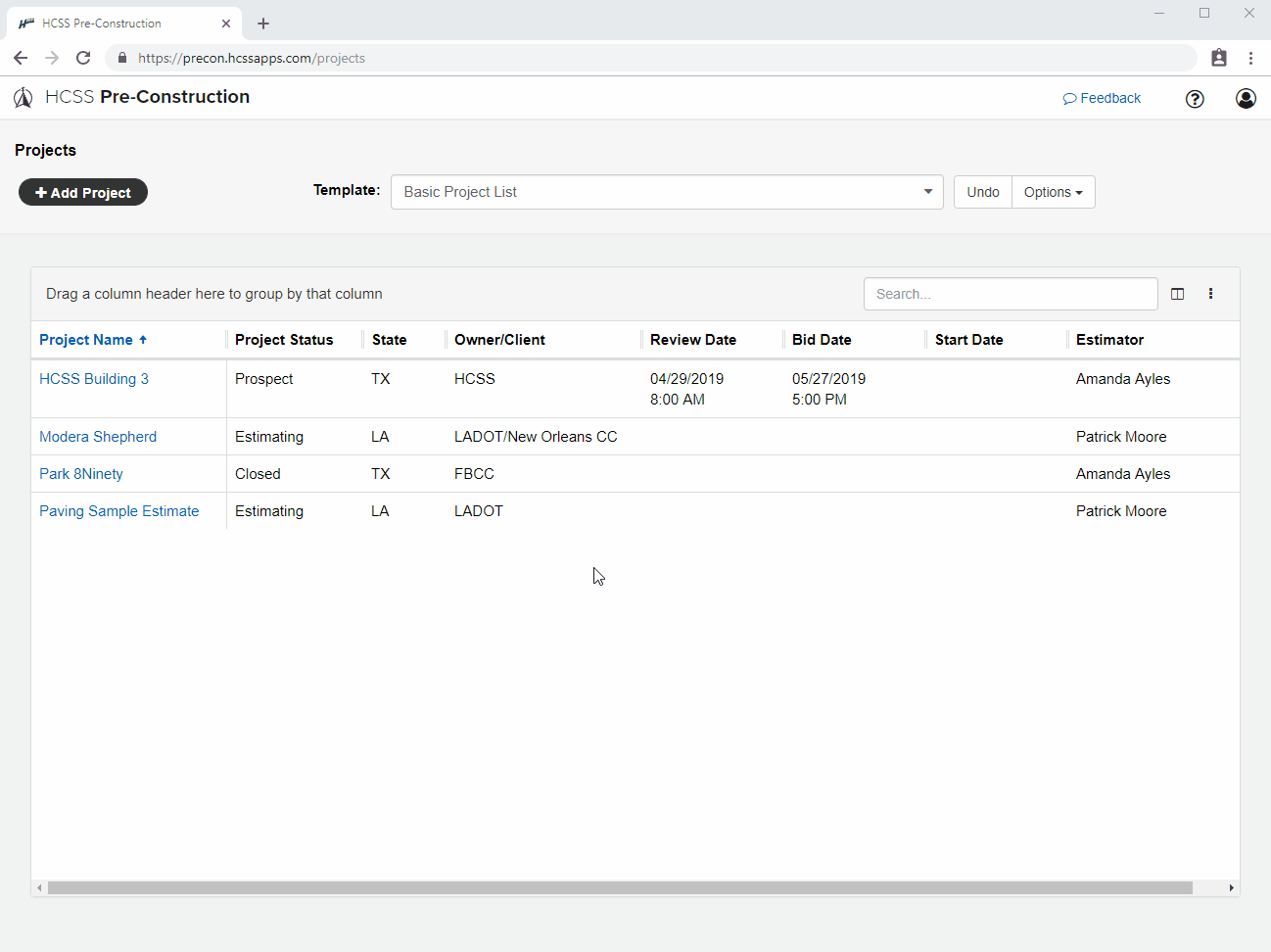The width and height of the screenshot is (1271, 952).
Task: Select the HCSS logo icon
Action: [x=23, y=97]
